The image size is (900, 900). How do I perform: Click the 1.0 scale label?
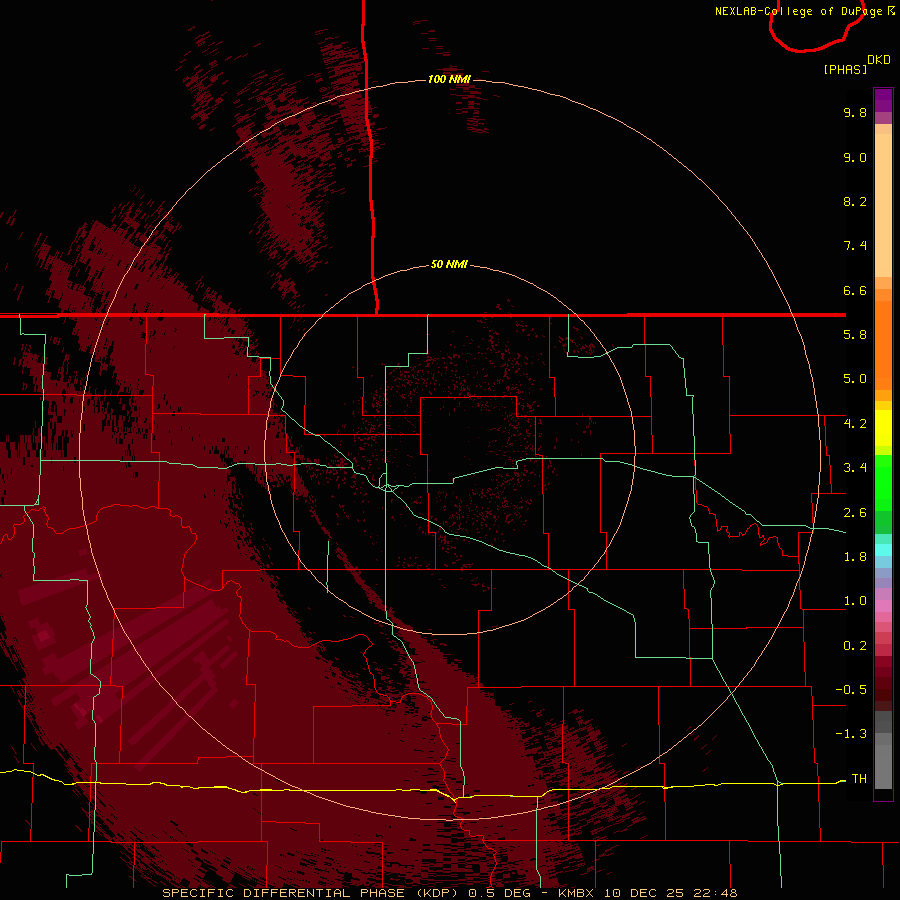[x=855, y=601]
